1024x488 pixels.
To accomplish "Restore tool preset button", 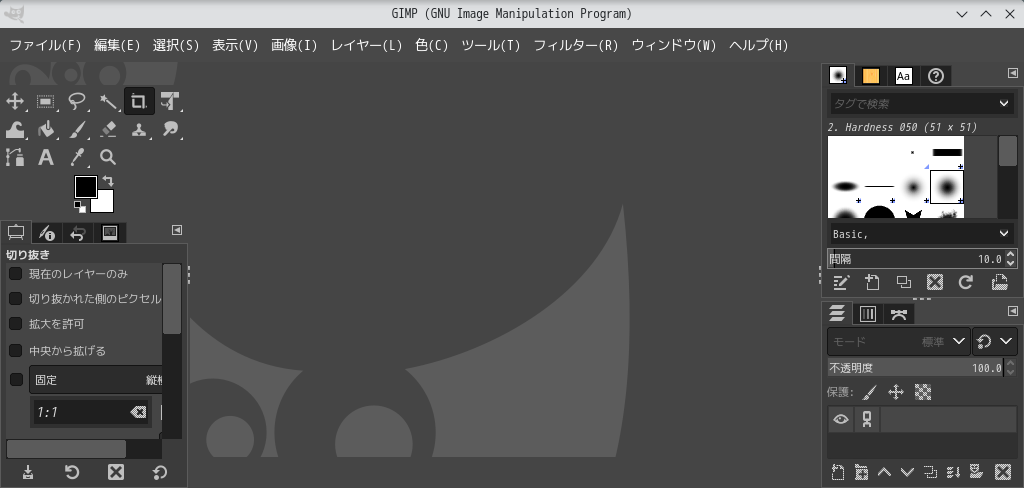I will point(72,472).
